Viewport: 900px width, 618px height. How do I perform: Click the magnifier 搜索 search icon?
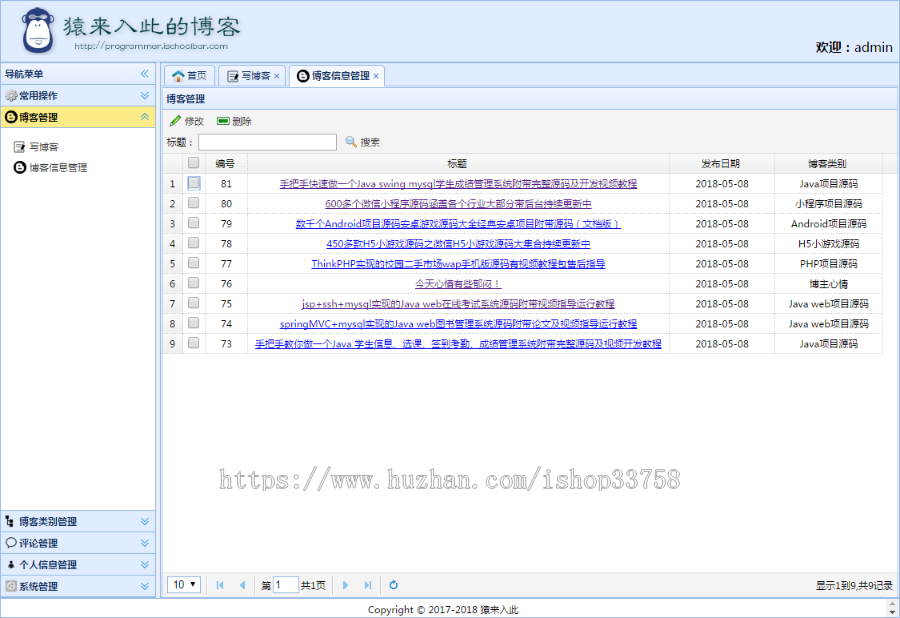[351, 141]
